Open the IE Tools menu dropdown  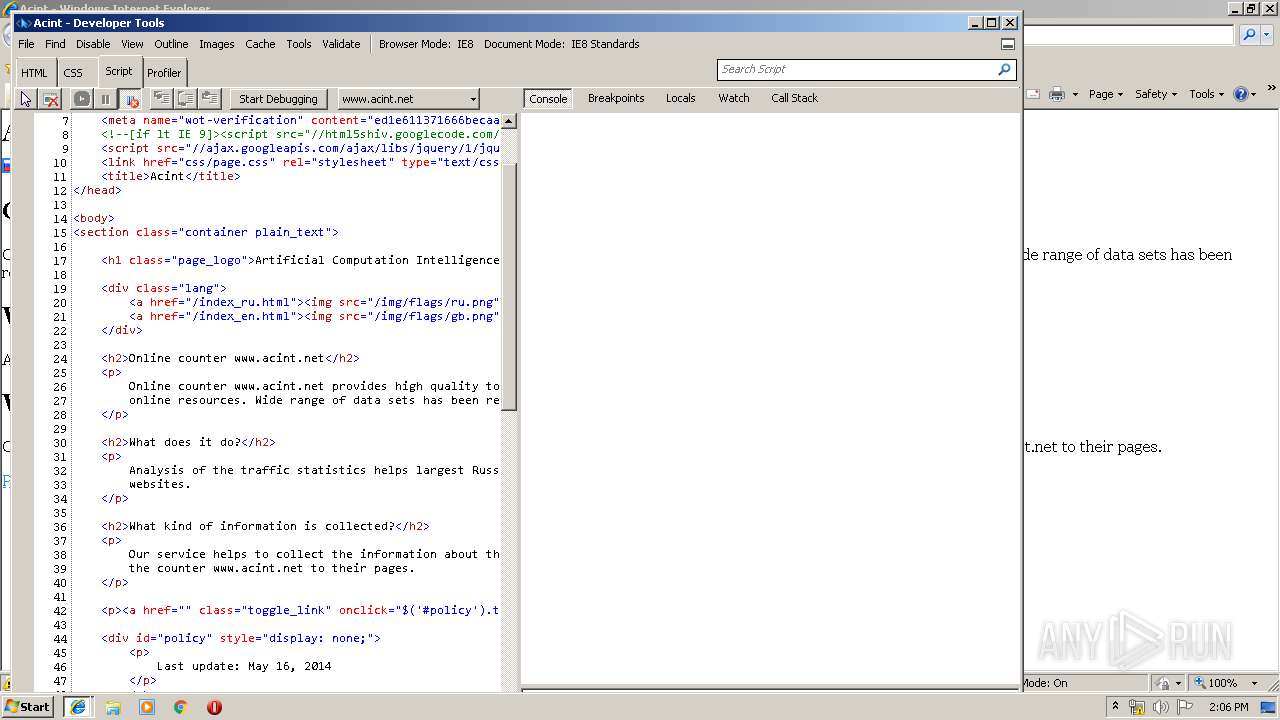click(1207, 94)
